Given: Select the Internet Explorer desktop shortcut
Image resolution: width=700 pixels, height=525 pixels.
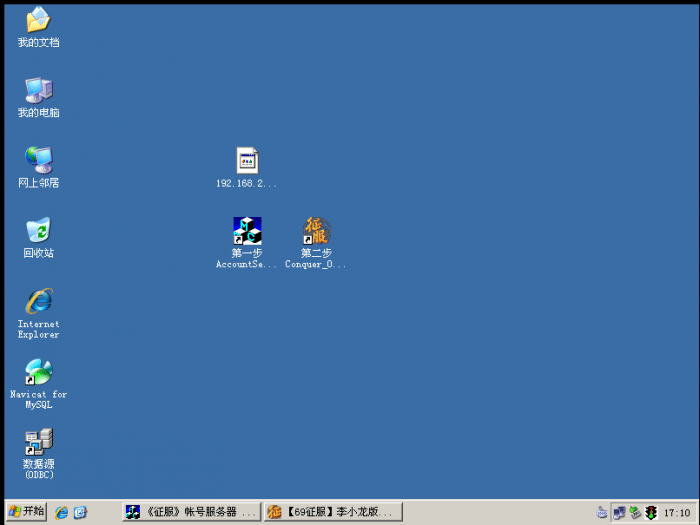Looking at the screenshot, I should coord(38,301).
